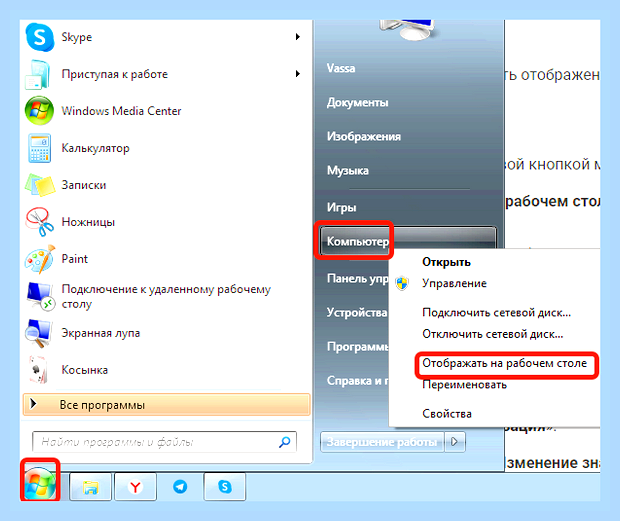The image size is (620, 521).
Task: Click the Калькулятор label
Action: (x=95, y=148)
